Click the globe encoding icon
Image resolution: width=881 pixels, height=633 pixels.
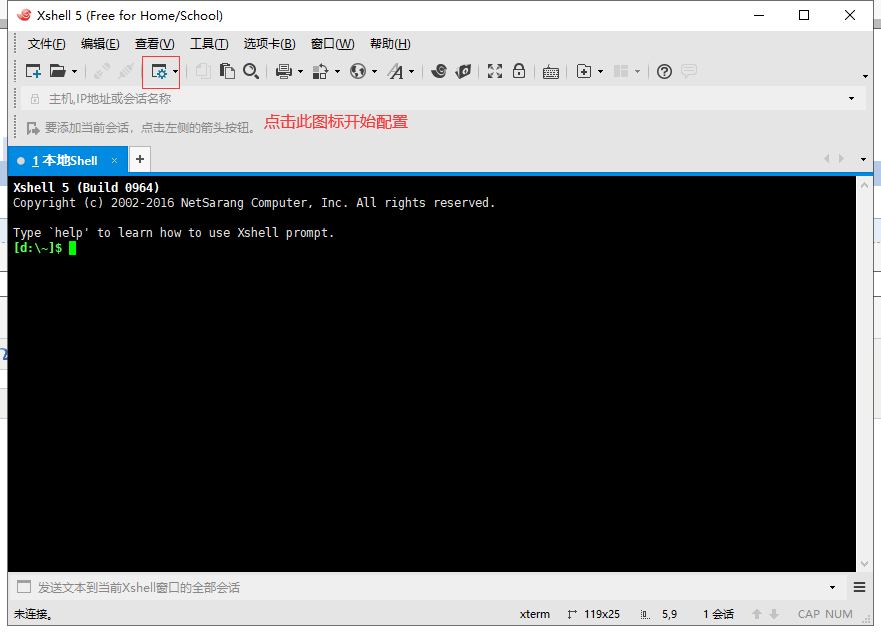point(357,71)
